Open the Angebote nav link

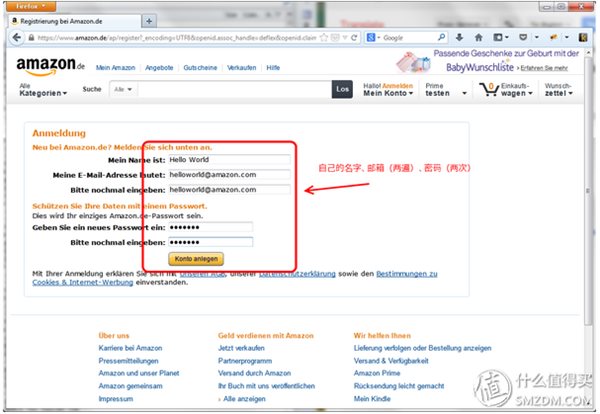coord(159,68)
